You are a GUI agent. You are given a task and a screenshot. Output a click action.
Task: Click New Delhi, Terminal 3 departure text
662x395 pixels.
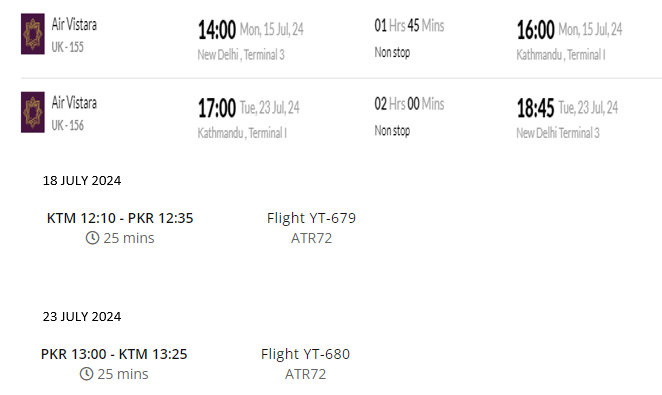point(241,55)
